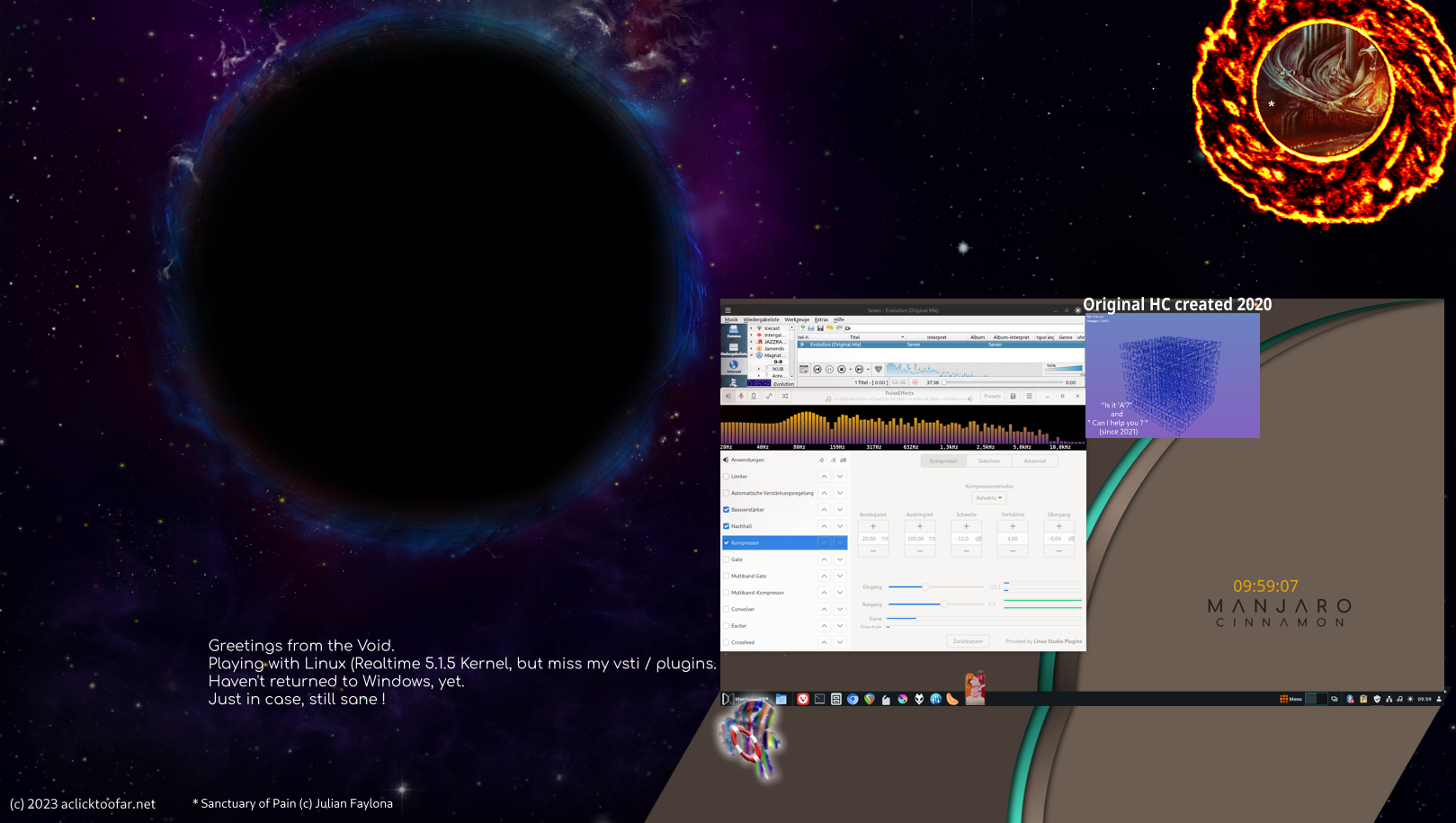Select the Evolution (Original Mix) track row

pos(941,344)
